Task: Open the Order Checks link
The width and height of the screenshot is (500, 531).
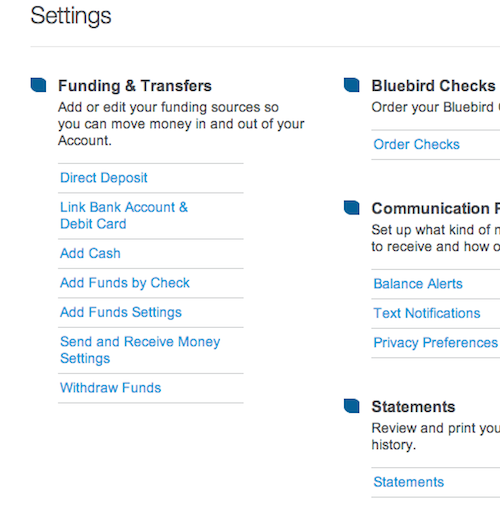Action: tap(416, 145)
